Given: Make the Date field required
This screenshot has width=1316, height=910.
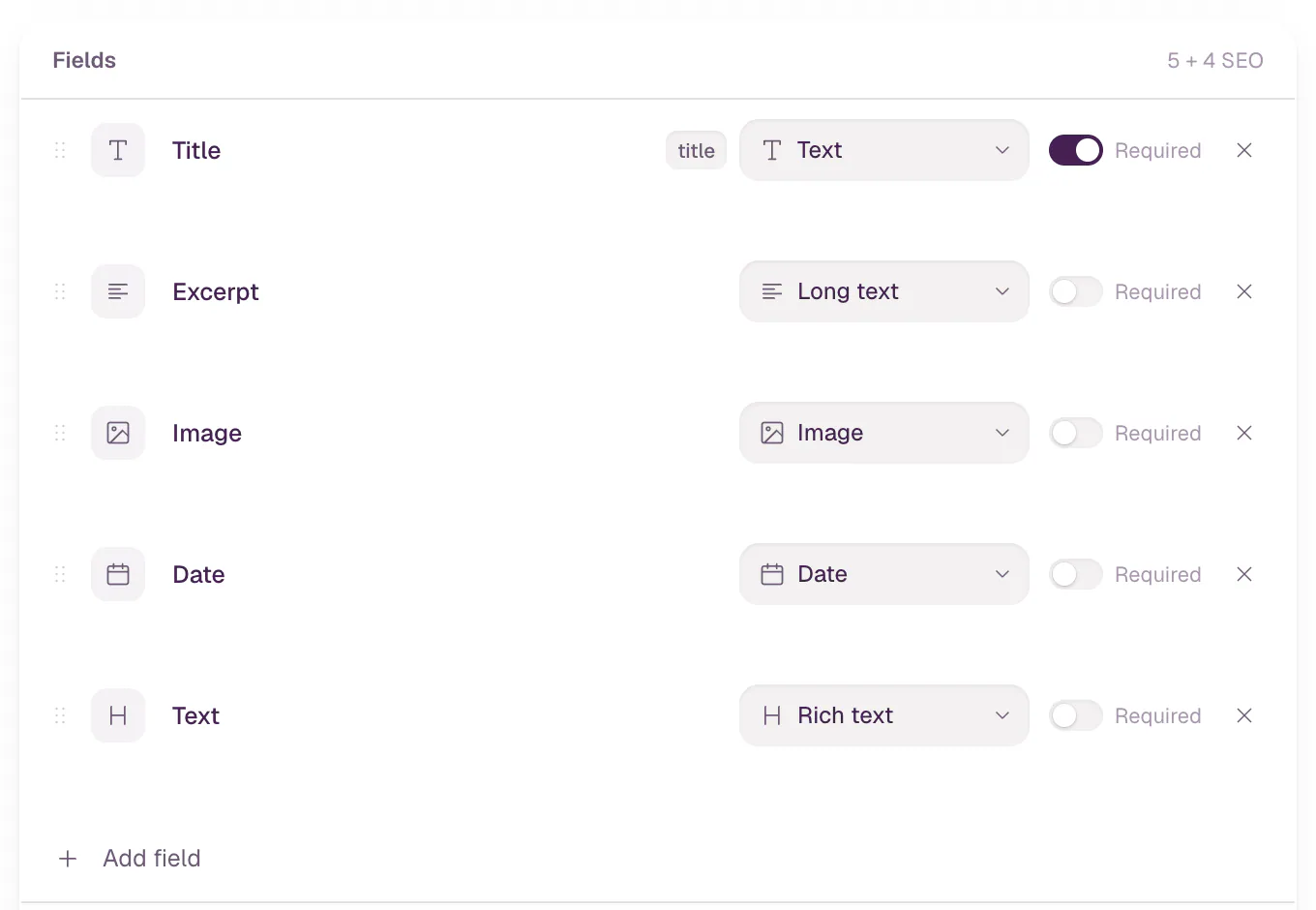Looking at the screenshot, I should [1076, 574].
